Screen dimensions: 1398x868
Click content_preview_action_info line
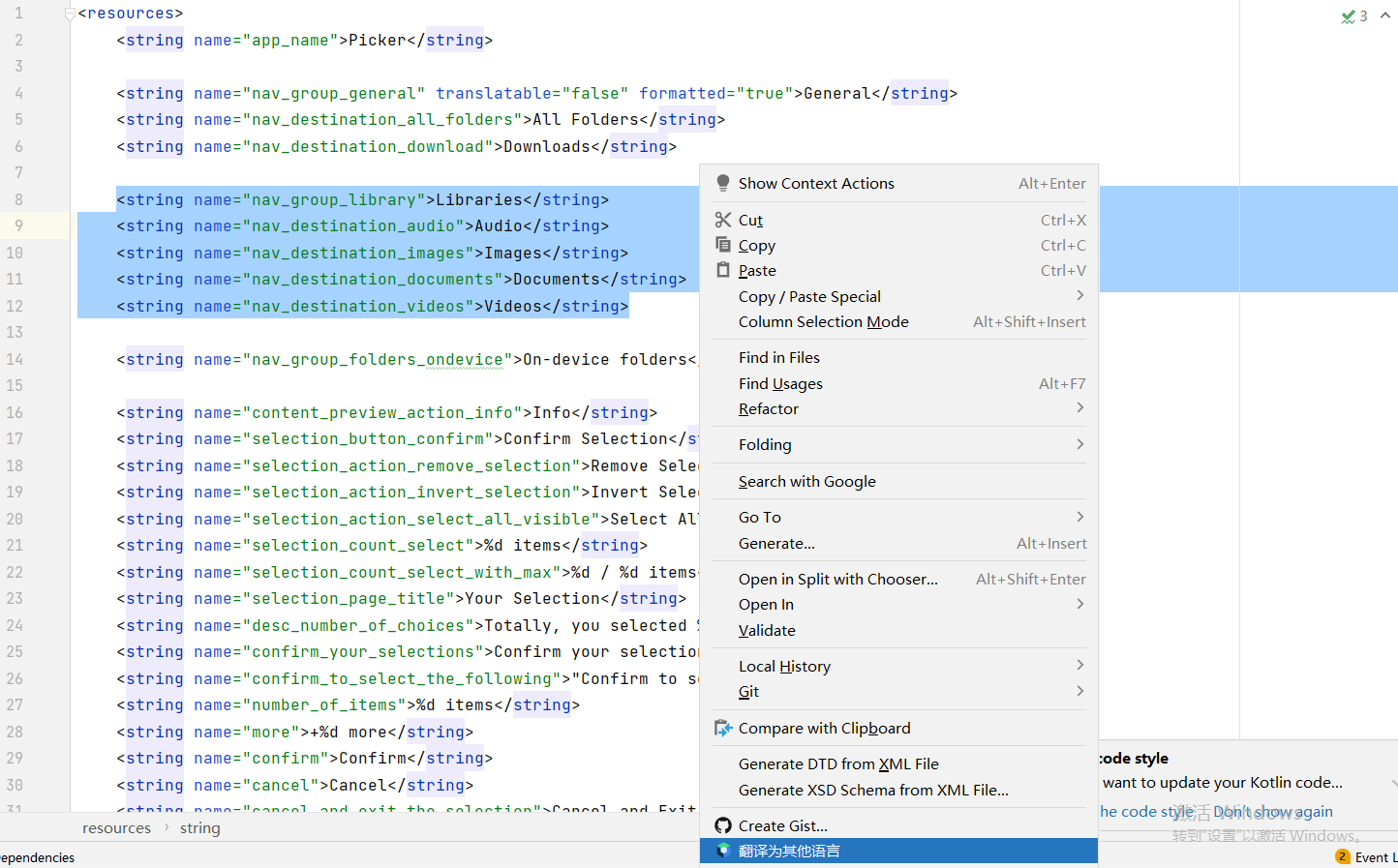pyautogui.click(x=387, y=412)
